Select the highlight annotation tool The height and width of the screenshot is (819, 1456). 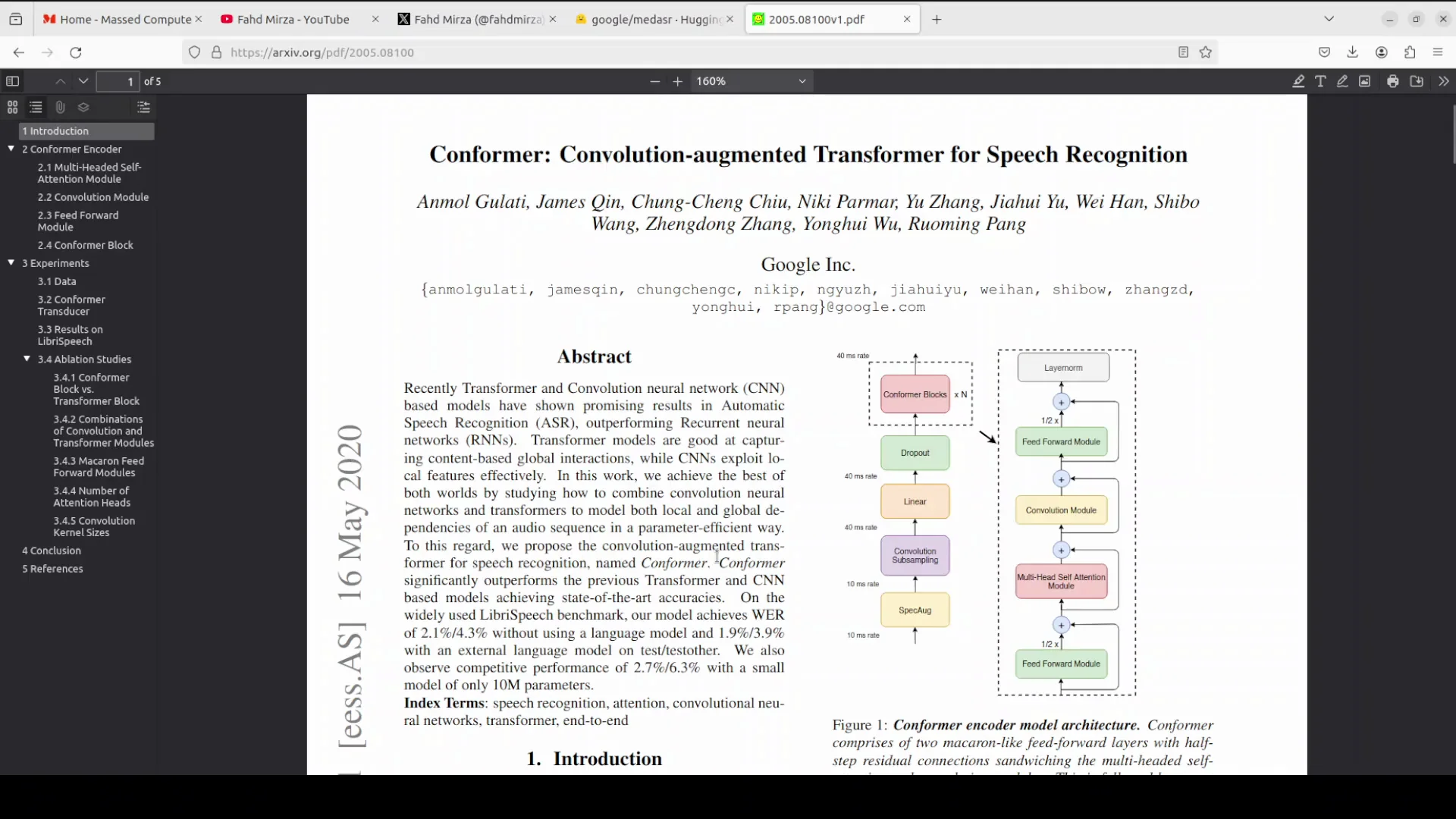pyautogui.click(x=1298, y=81)
